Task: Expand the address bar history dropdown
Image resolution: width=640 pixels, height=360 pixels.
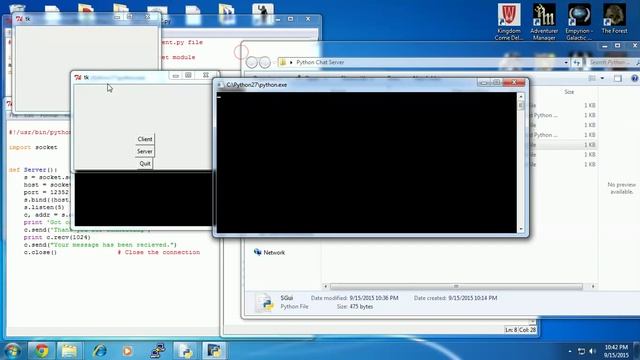Action: click(566, 62)
